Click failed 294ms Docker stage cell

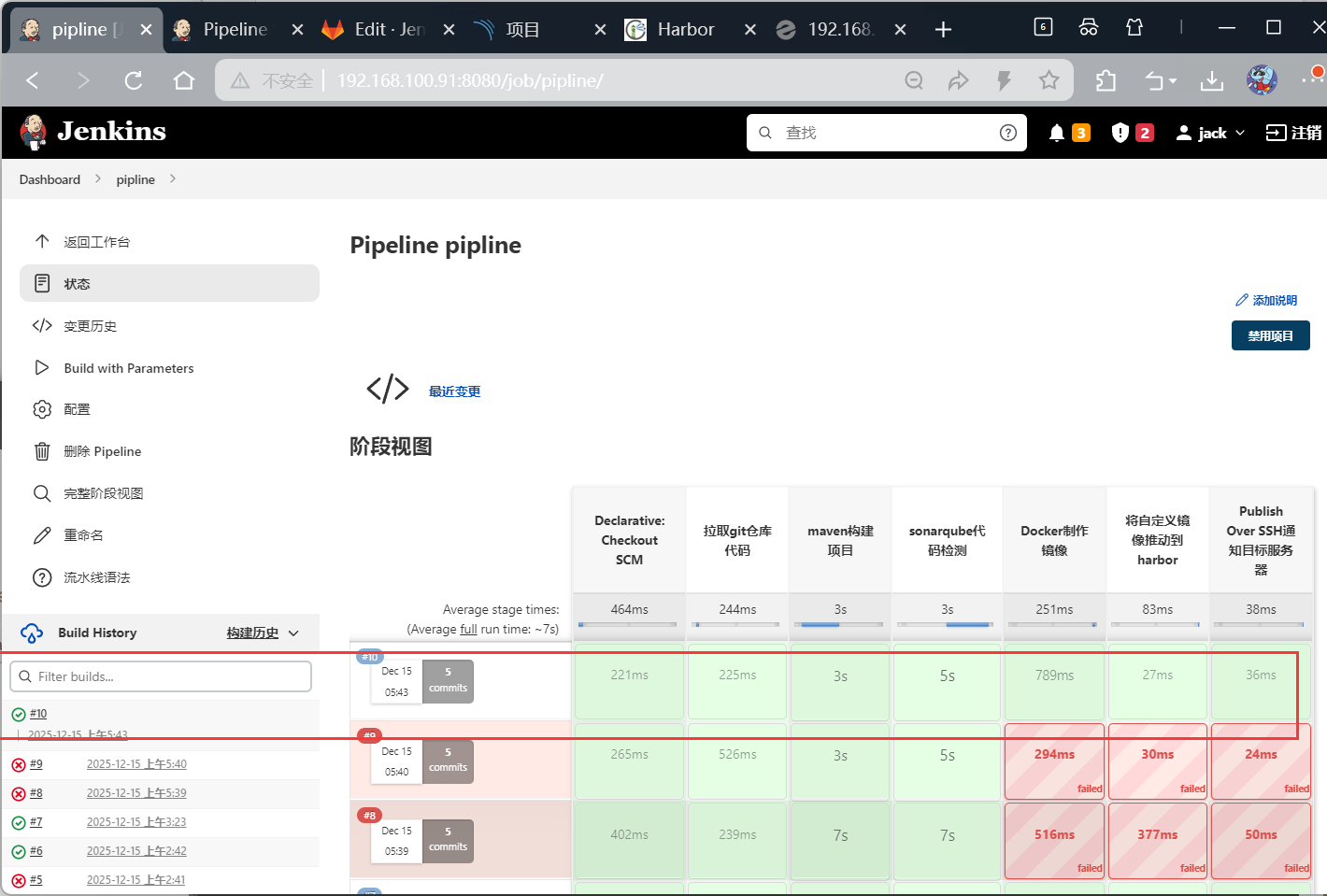(x=1054, y=761)
